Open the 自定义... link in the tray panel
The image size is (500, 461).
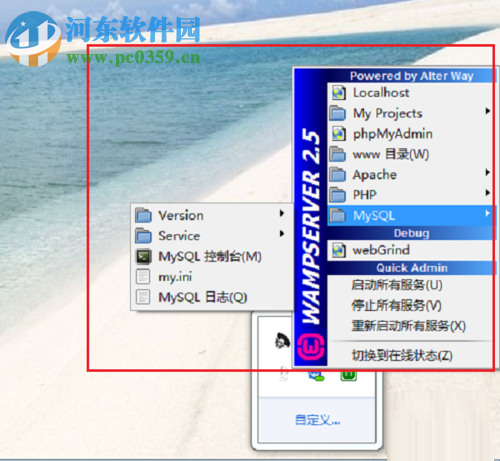point(317,420)
